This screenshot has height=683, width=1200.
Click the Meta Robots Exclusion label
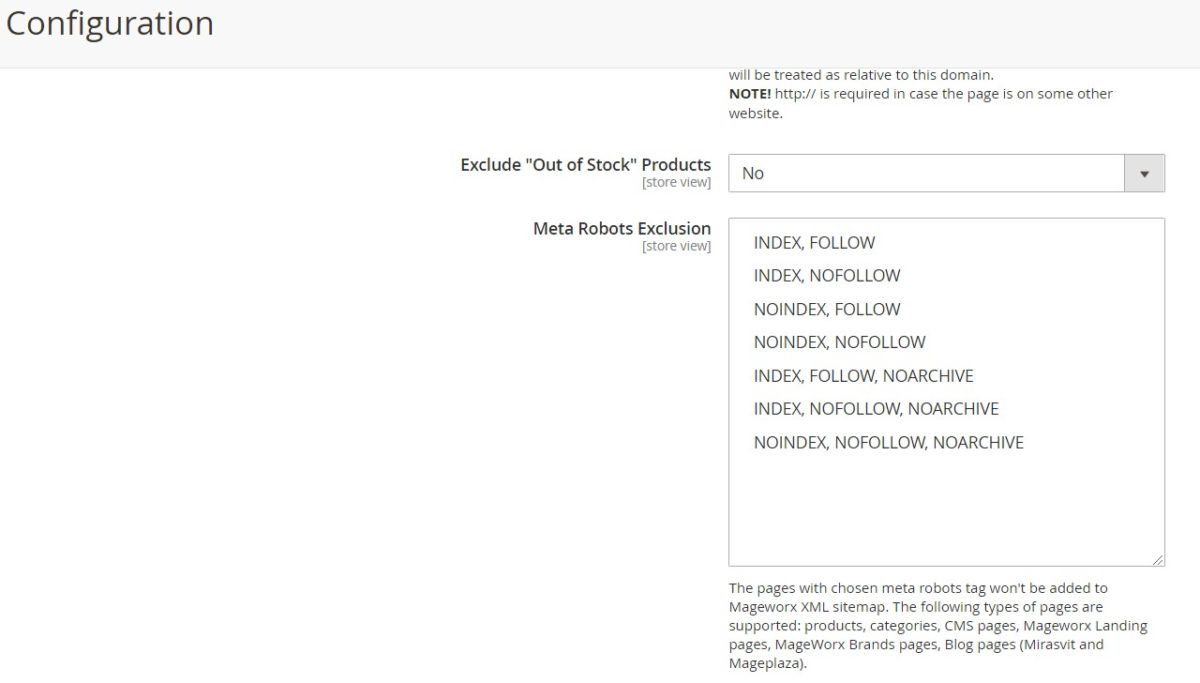point(622,228)
